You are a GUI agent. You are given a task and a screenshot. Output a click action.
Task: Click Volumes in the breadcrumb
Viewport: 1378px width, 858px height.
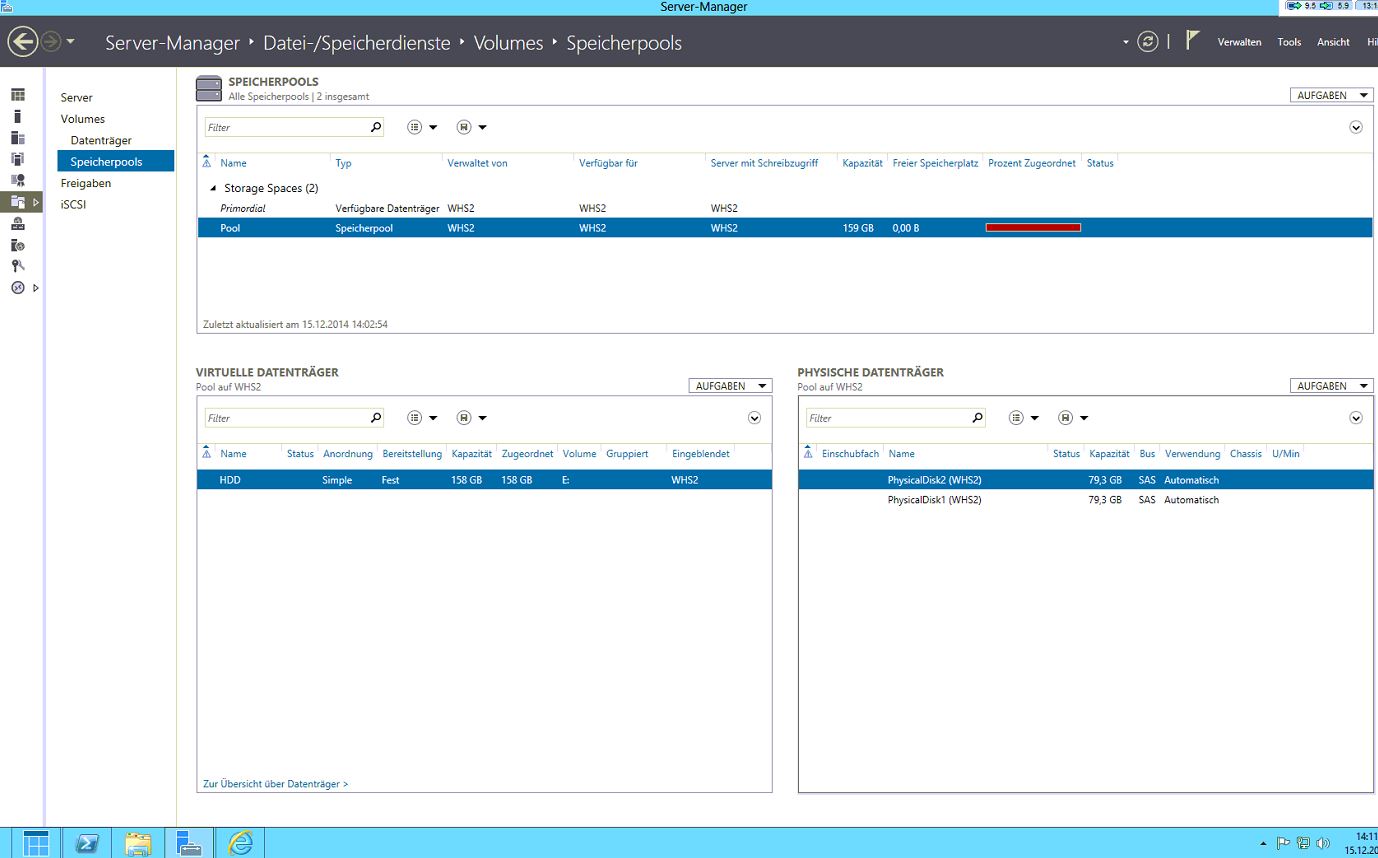tap(508, 43)
